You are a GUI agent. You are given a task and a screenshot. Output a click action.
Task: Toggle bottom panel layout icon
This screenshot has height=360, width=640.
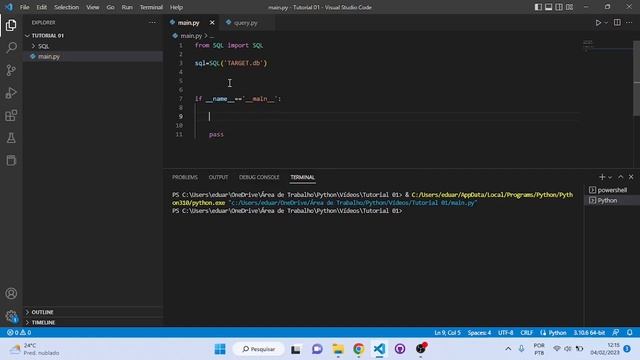pos(549,7)
